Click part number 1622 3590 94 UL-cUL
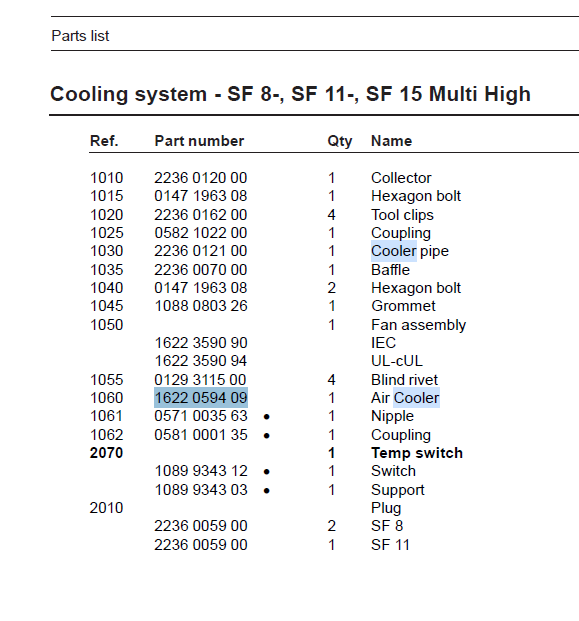Image resolution: width=579 pixels, height=621 pixels. tap(201, 361)
